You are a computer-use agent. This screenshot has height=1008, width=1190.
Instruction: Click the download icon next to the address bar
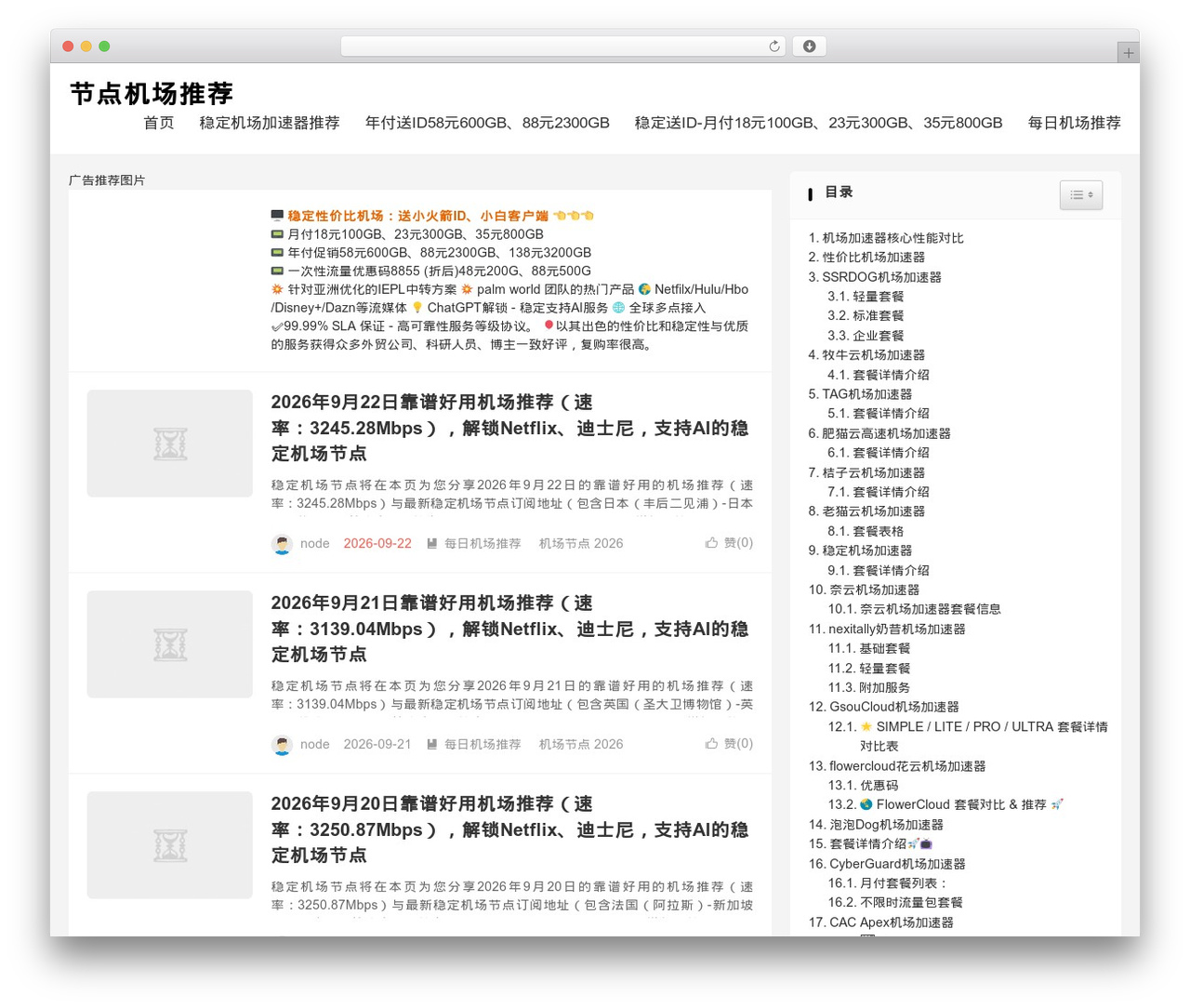coord(809,46)
